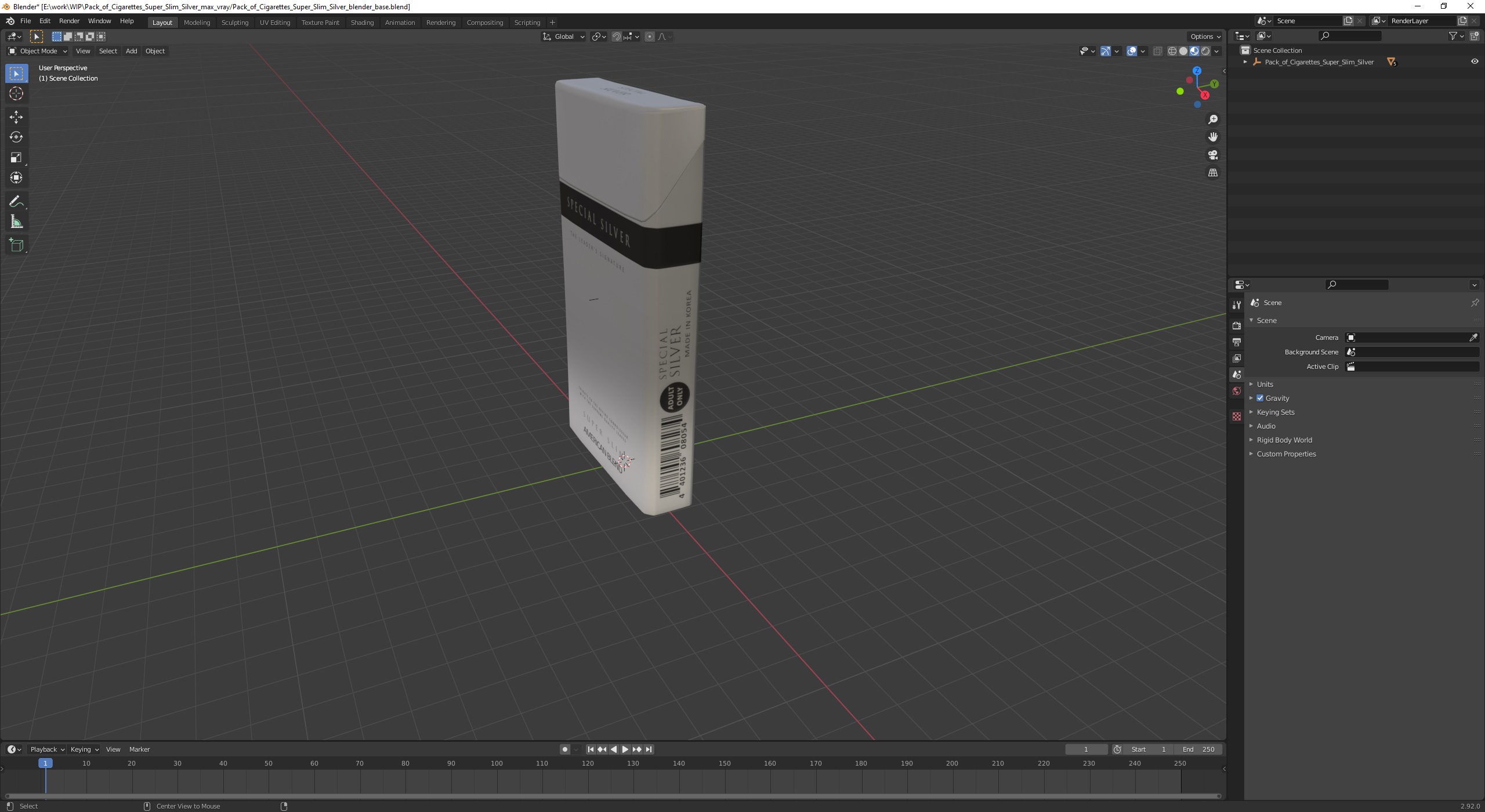Viewport: 1485px width, 812px height.
Task: Open the World properties tab
Action: [x=1237, y=391]
